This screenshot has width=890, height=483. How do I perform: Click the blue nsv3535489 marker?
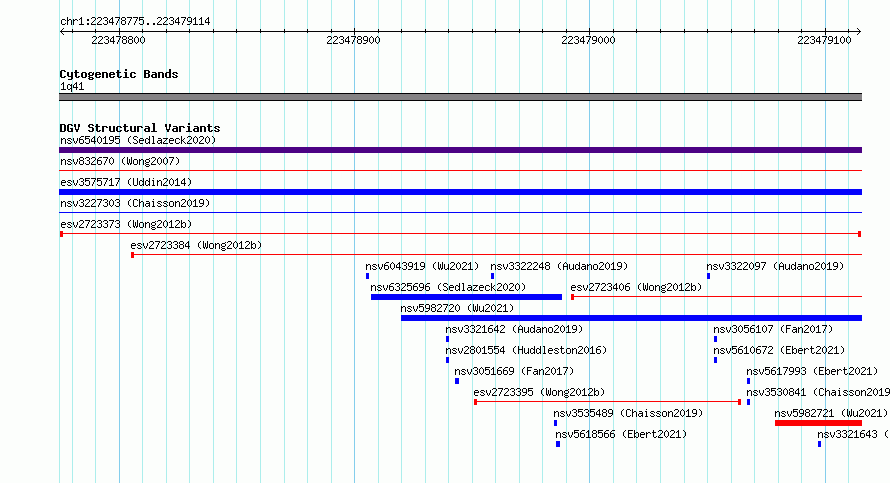555,423
